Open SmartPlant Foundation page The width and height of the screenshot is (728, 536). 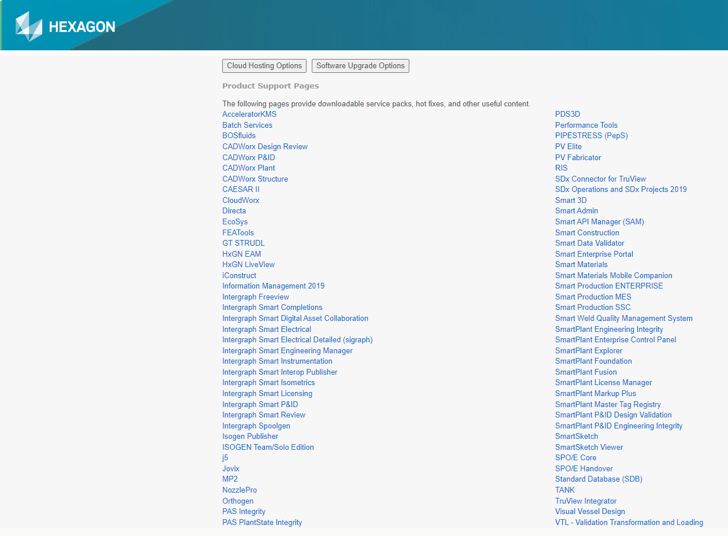(593, 361)
